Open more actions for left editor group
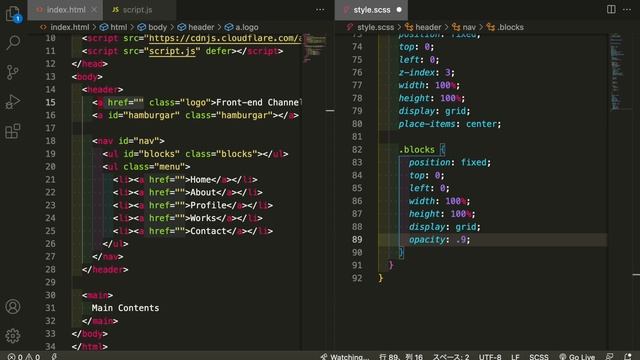 [x=320, y=9]
